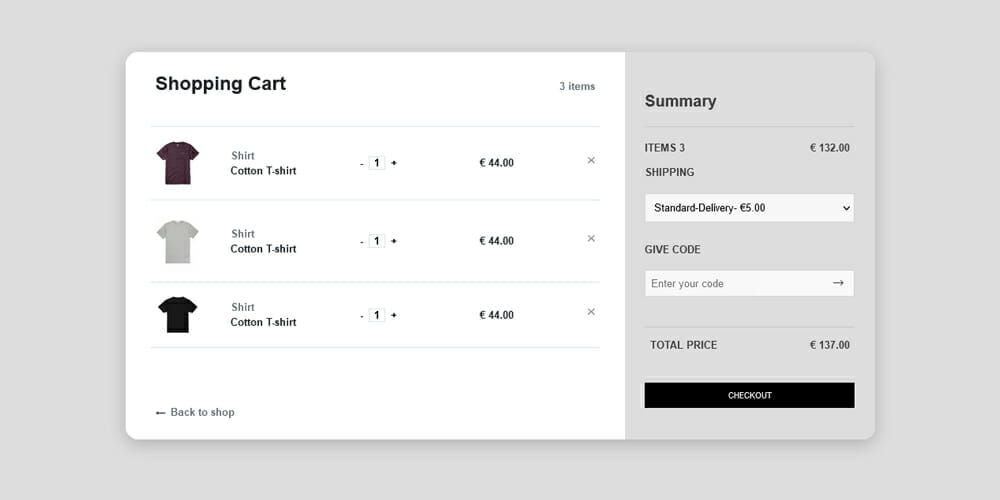
Task: Remove the grey shirt from cart
Action: coord(591,238)
